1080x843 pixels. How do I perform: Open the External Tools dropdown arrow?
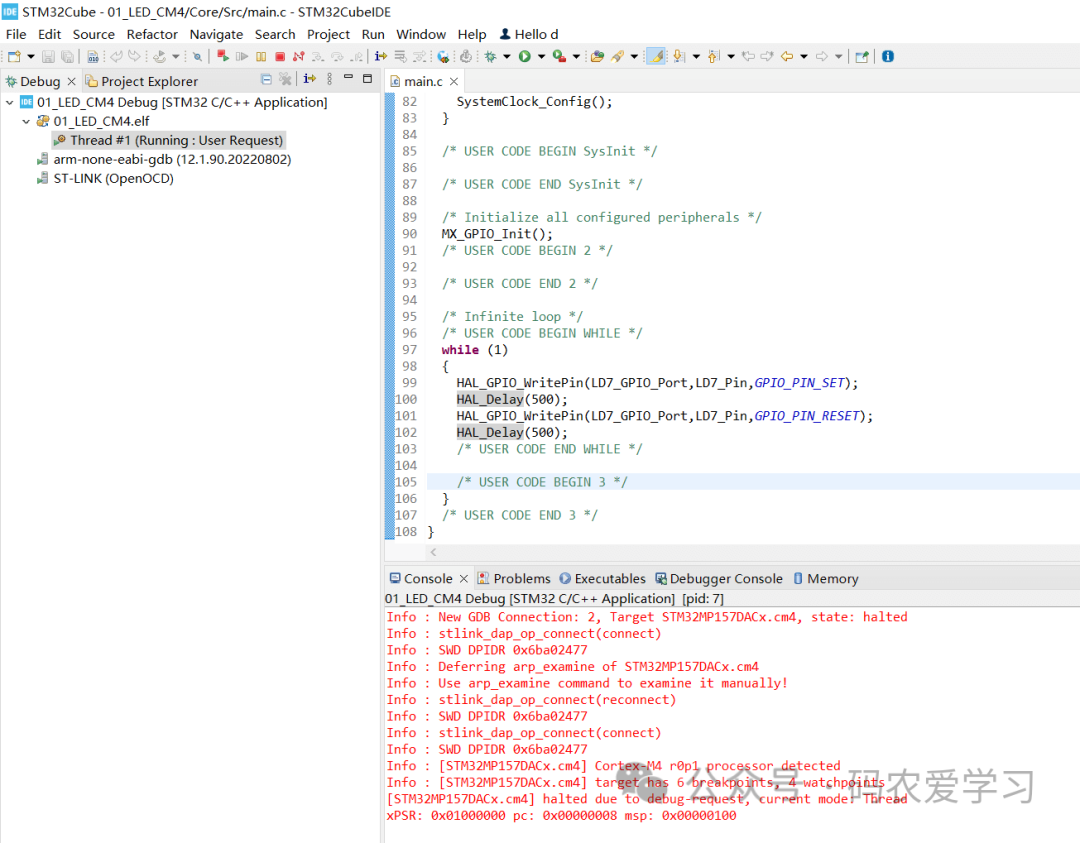(577, 56)
